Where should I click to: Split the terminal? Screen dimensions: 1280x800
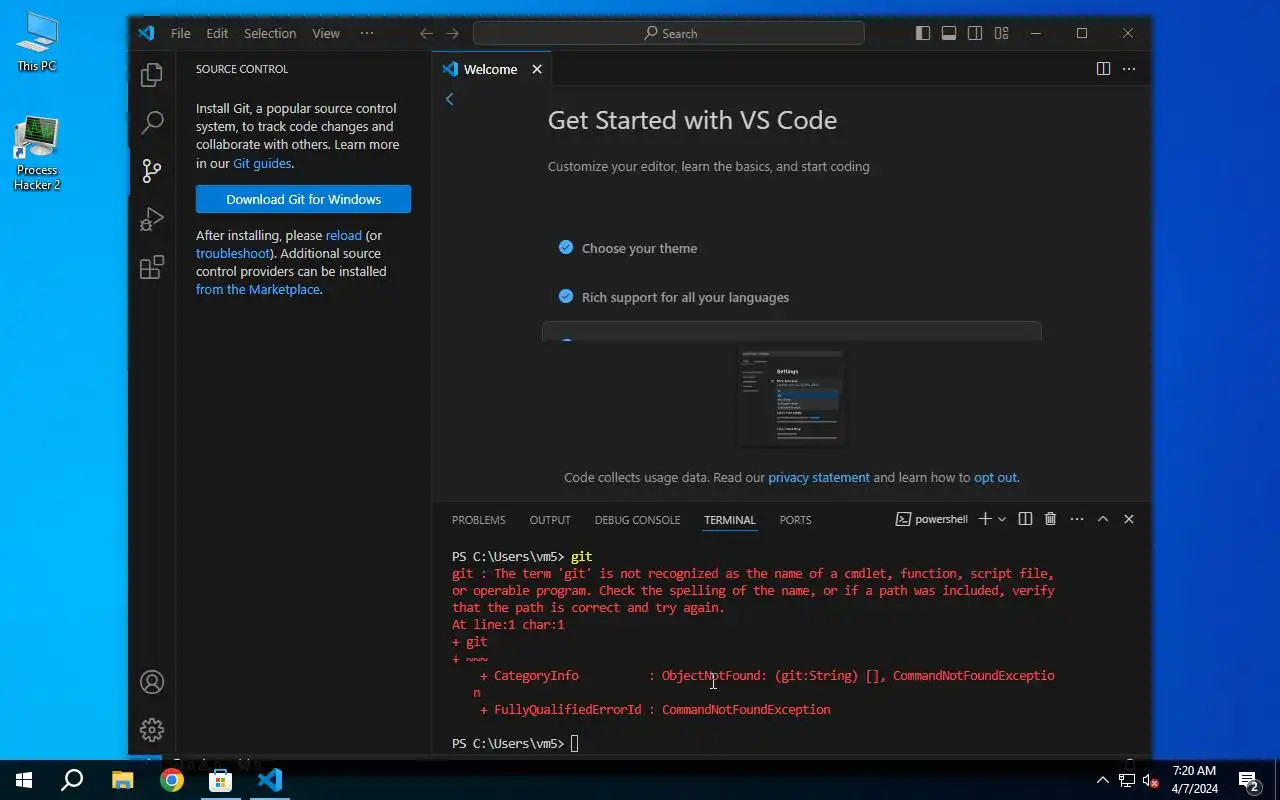tap(1025, 519)
